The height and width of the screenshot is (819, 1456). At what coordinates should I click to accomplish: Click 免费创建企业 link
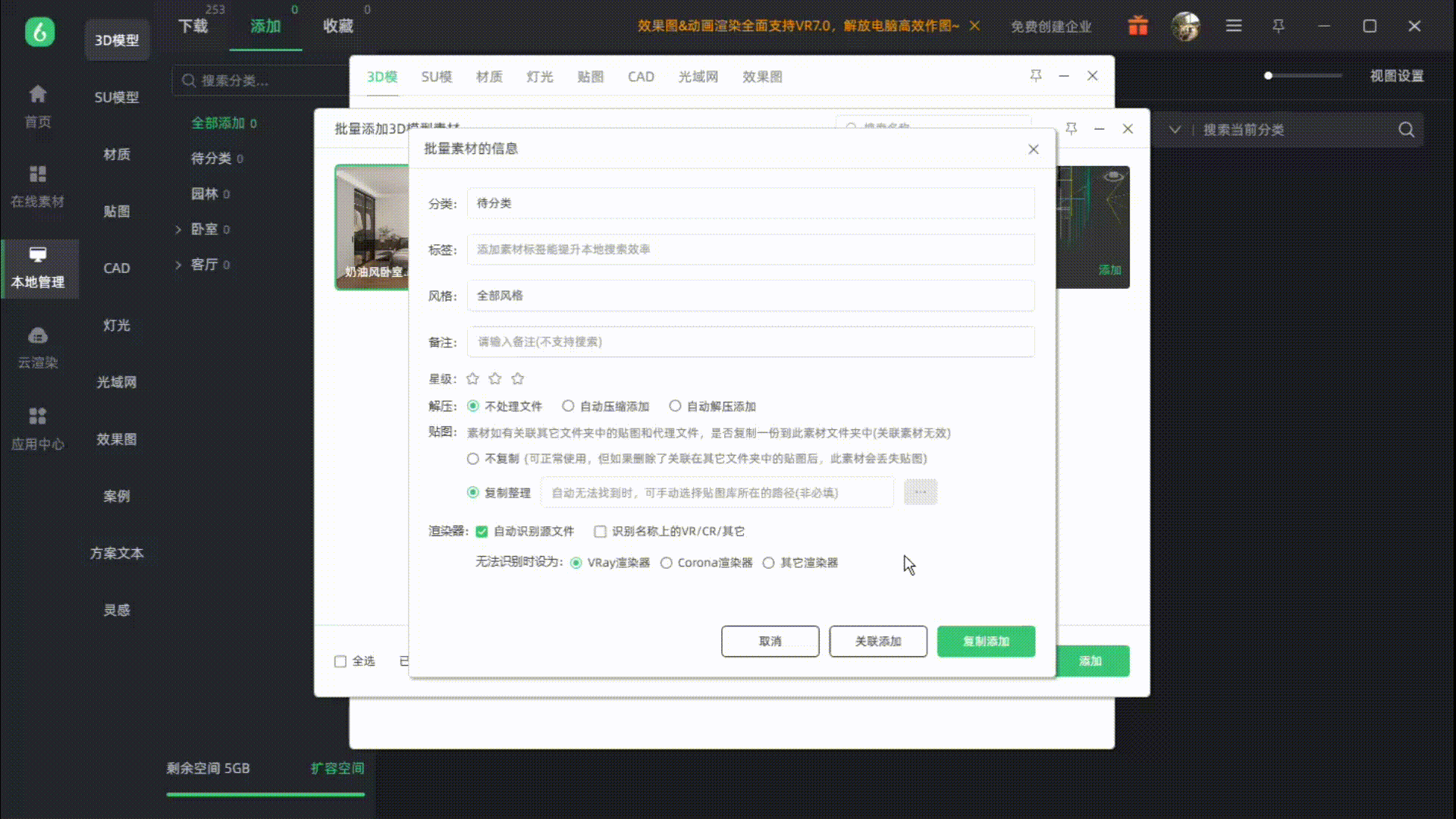1051,27
